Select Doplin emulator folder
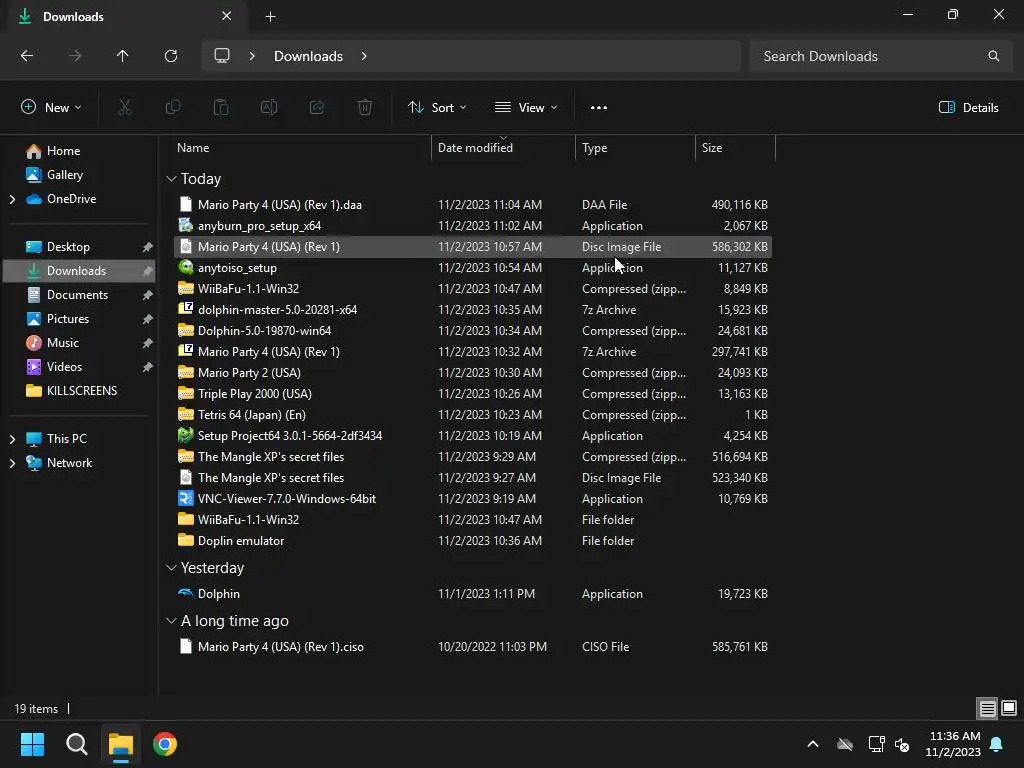Viewport: 1024px width, 768px height. tap(473, 541)
